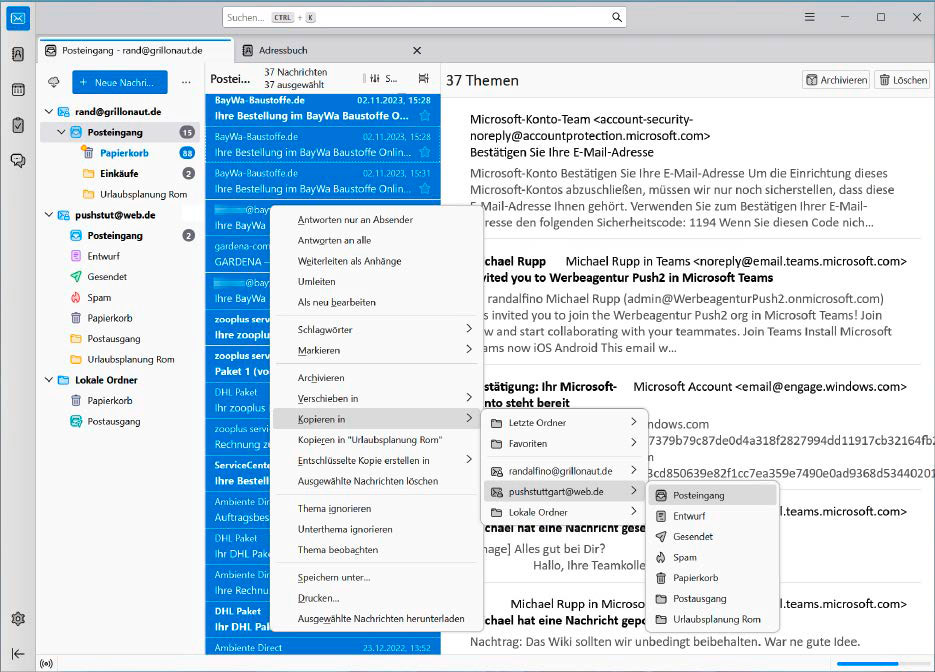The width and height of the screenshot is (935, 672).
Task: Click the message list display options icon
Action: pyautogui.click(x=423, y=78)
